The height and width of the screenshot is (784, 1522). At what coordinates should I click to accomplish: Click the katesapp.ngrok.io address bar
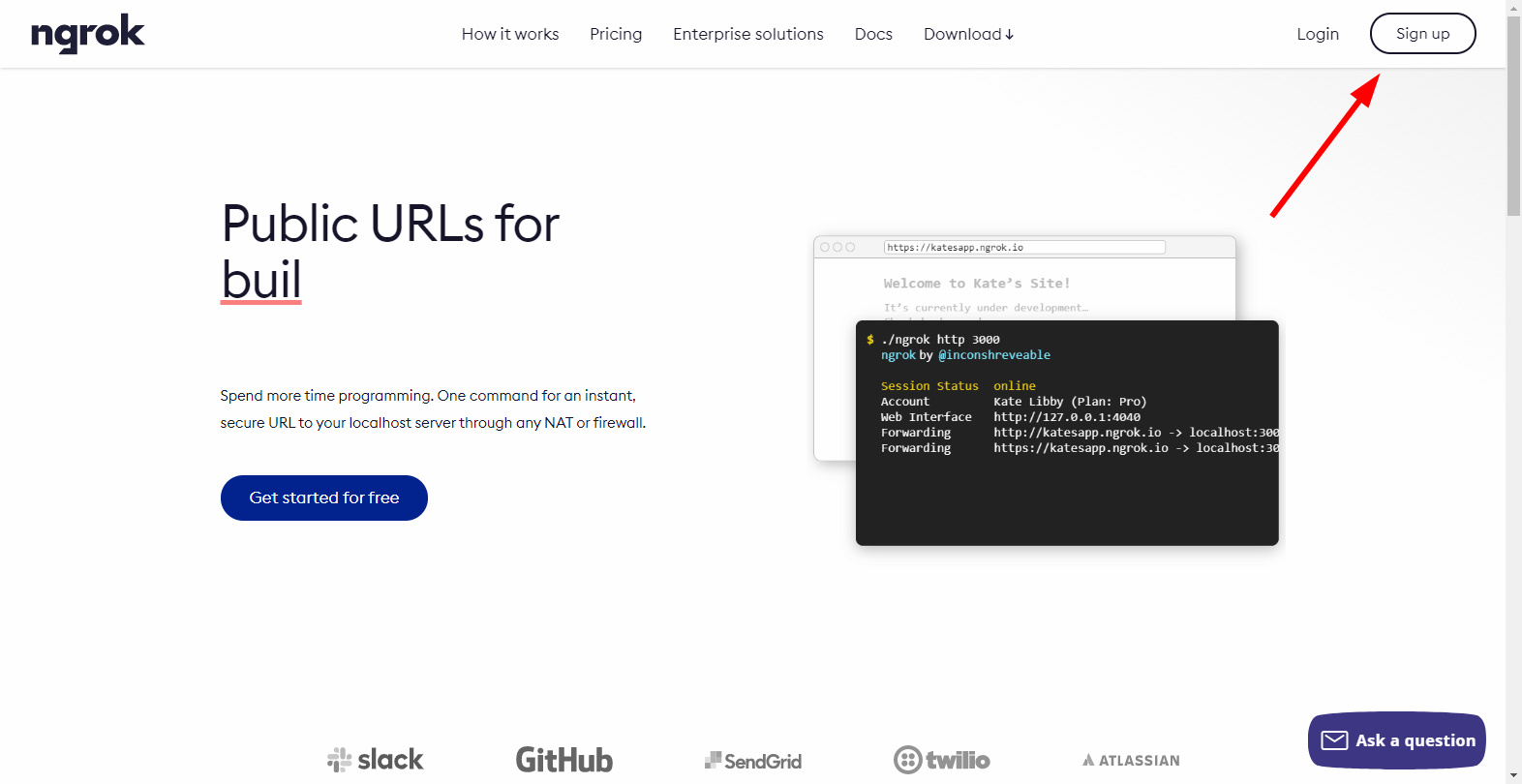click(1023, 248)
